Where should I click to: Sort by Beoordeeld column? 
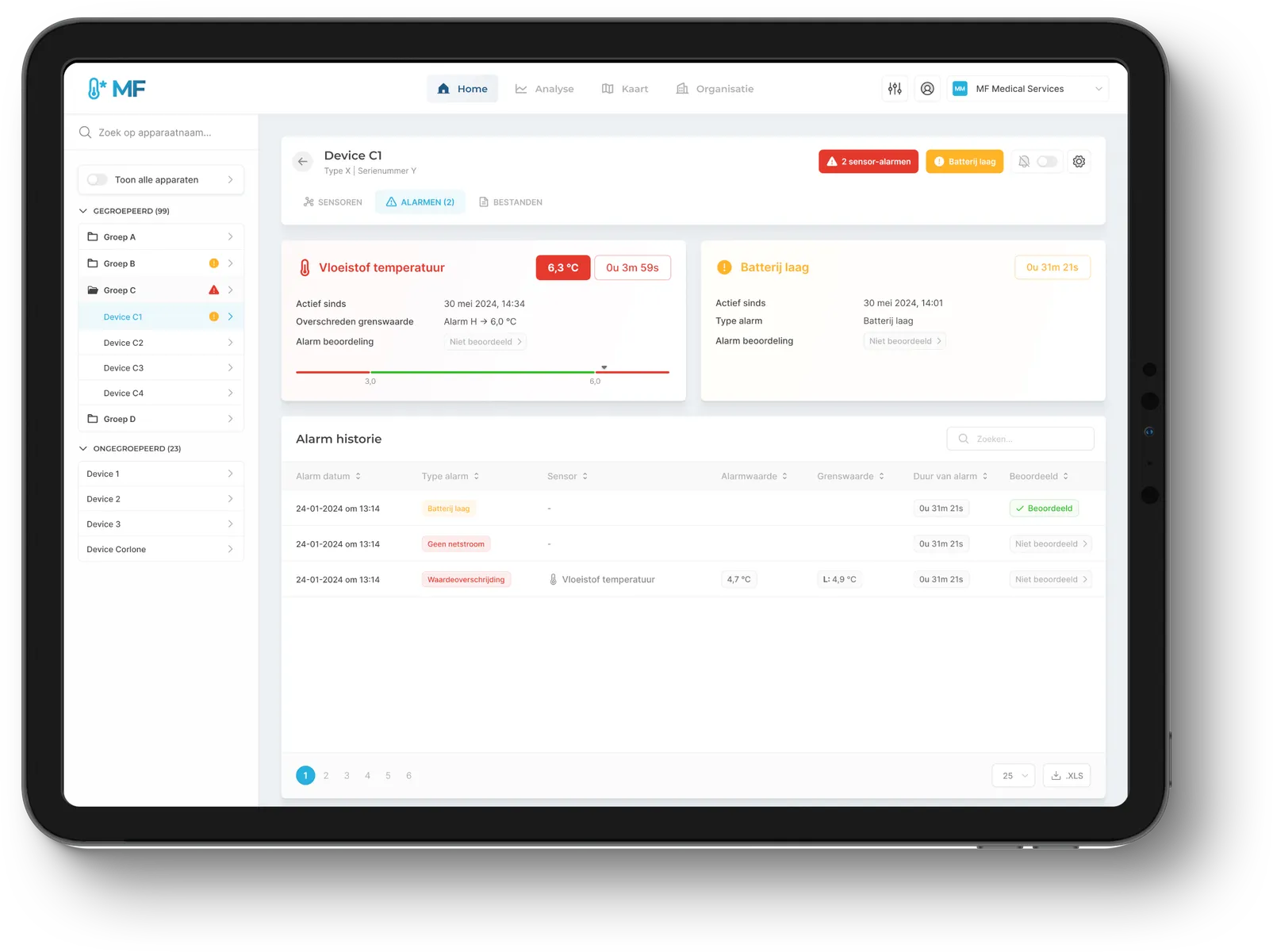(1038, 477)
